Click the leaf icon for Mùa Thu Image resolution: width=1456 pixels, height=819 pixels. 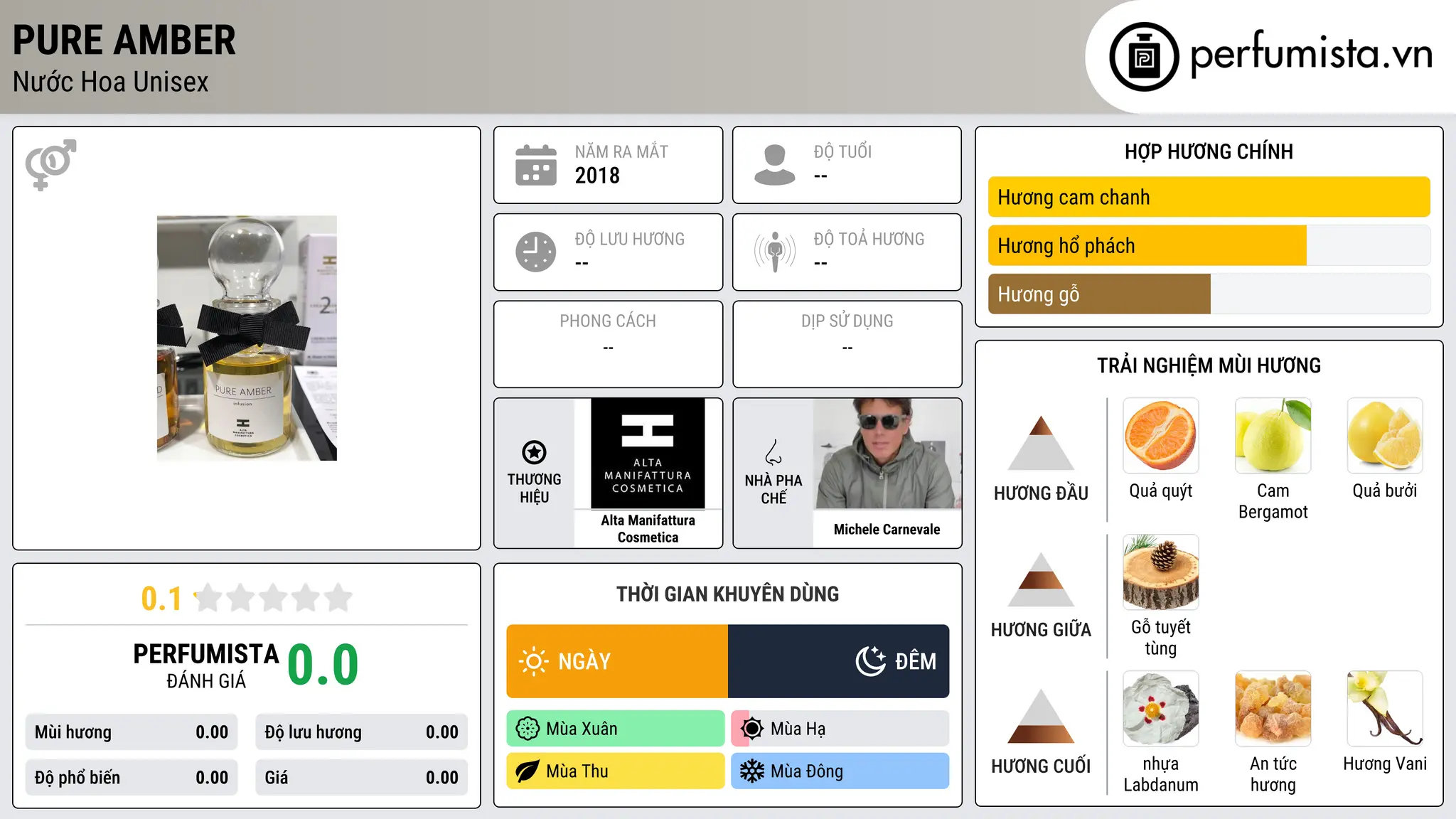point(528,771)
